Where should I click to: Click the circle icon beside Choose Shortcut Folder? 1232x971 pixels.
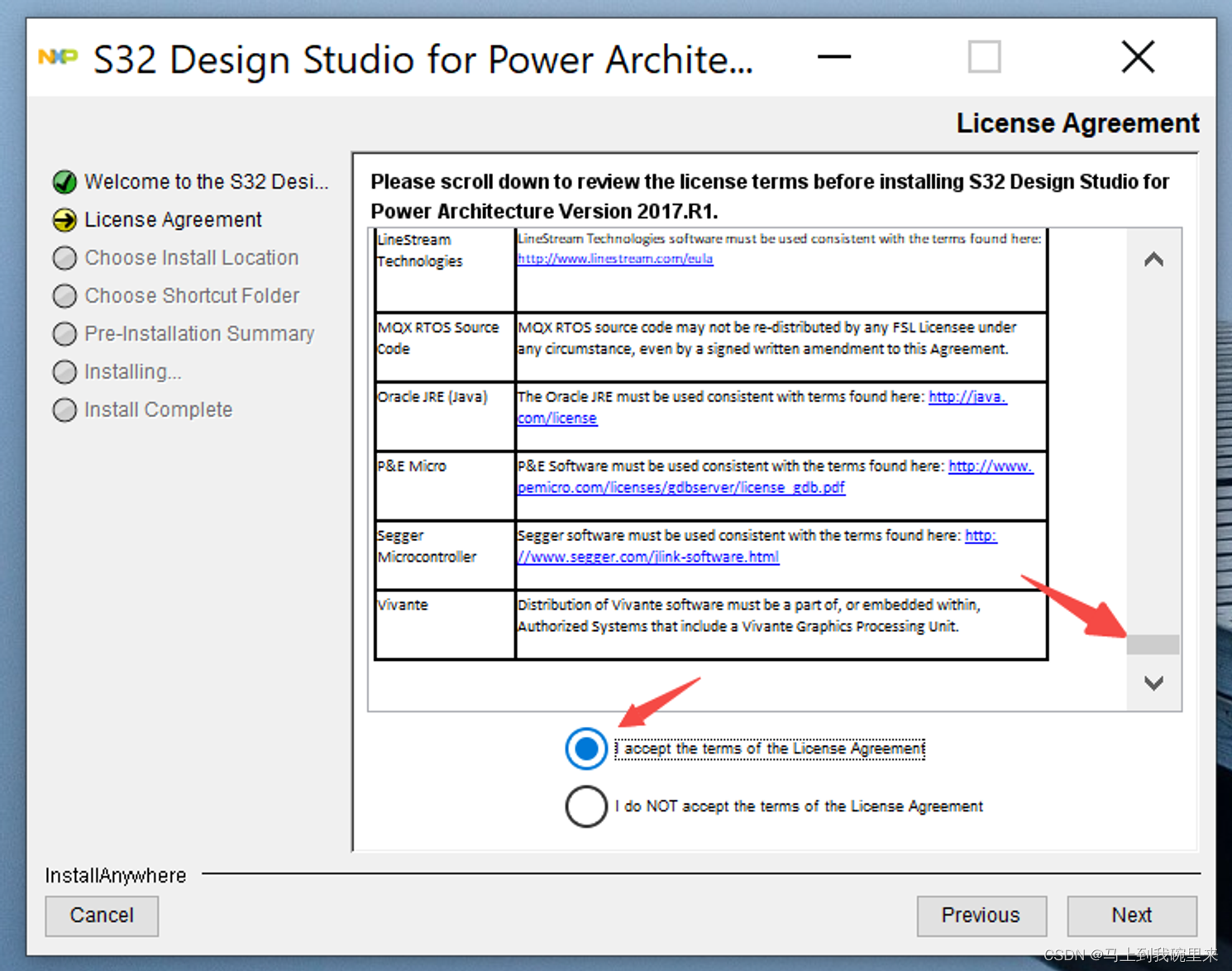point(64,296)
